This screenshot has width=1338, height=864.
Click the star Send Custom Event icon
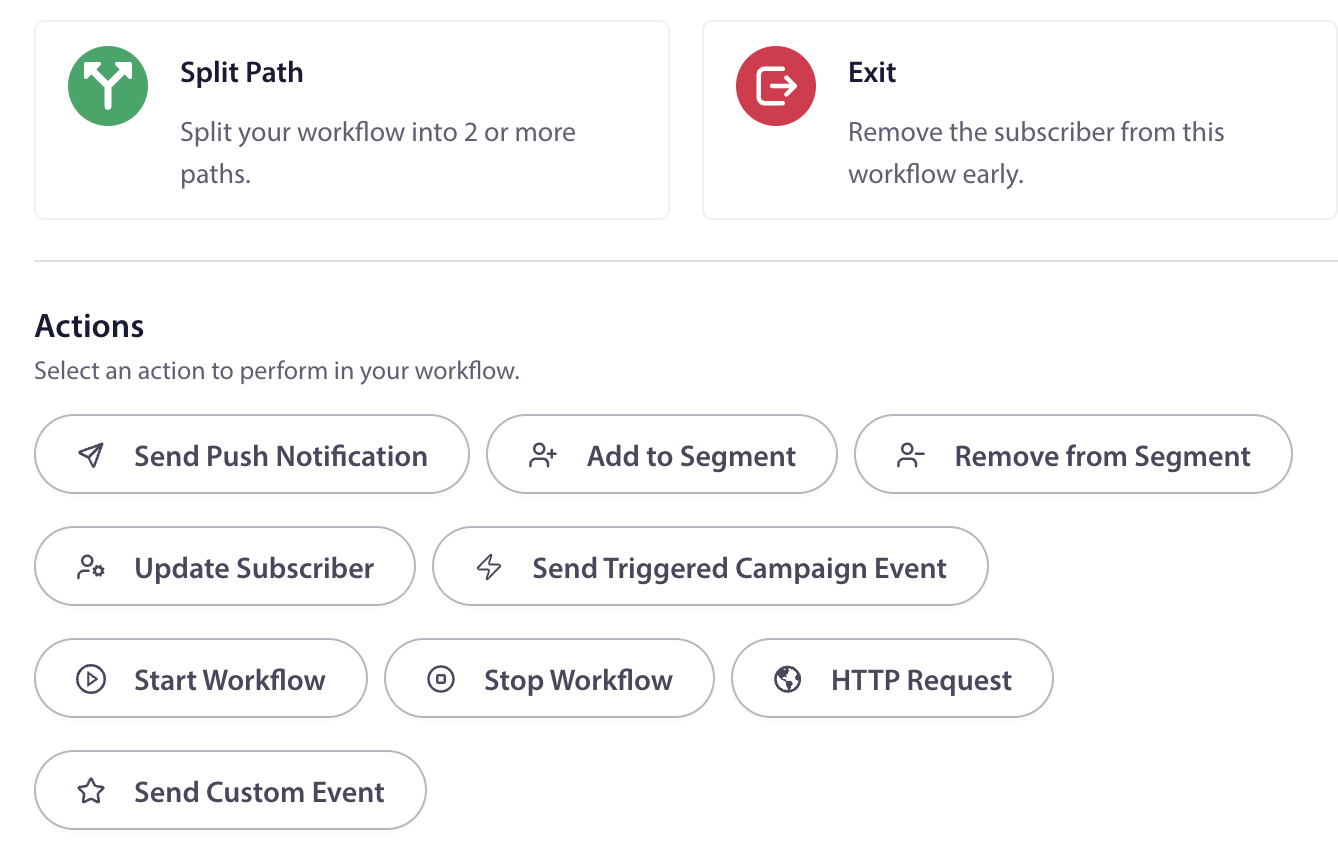coord(91,792)
